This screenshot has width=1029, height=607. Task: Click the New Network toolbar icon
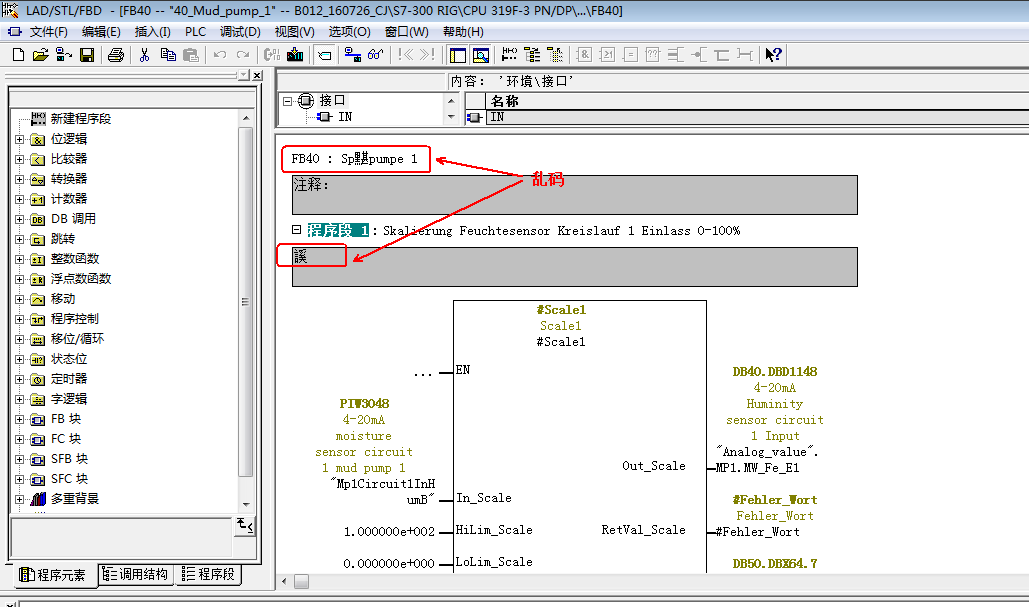(x=507, y=55)
